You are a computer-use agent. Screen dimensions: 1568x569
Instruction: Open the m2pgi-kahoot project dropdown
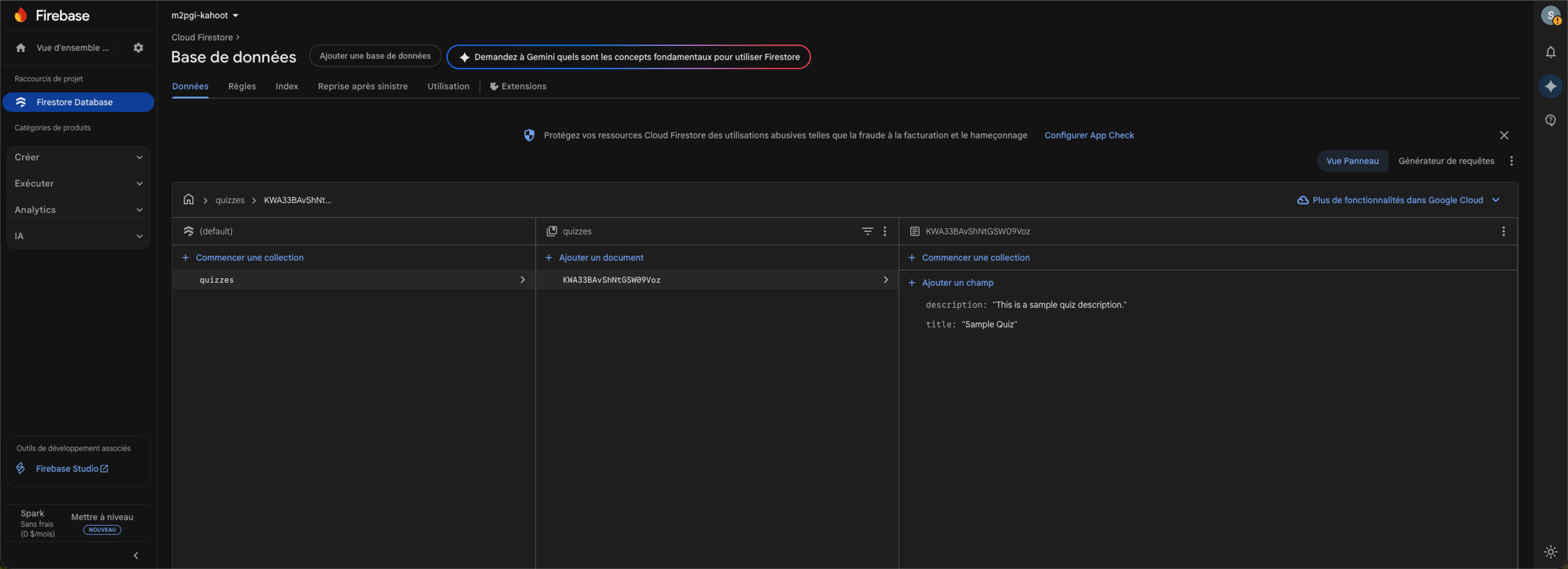click(x=205, y=15)
